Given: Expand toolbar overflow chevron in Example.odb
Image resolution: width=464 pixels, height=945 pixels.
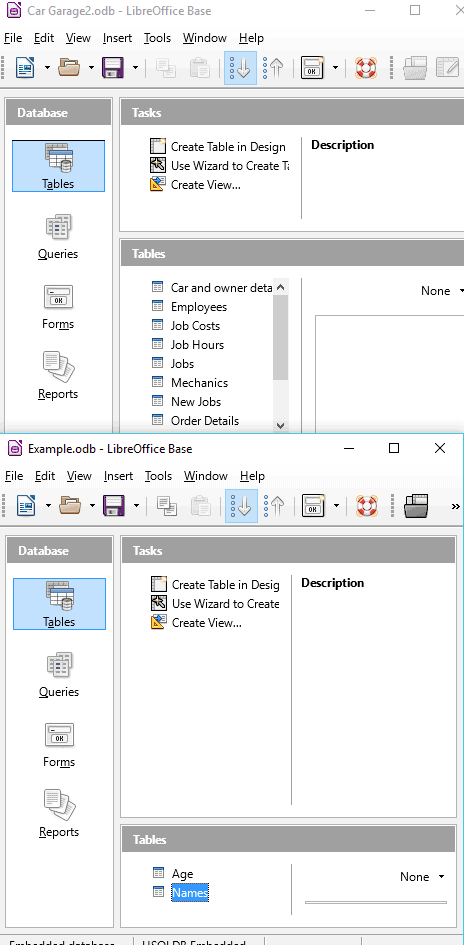Looking at the screenshot, I should pos(456,506).
